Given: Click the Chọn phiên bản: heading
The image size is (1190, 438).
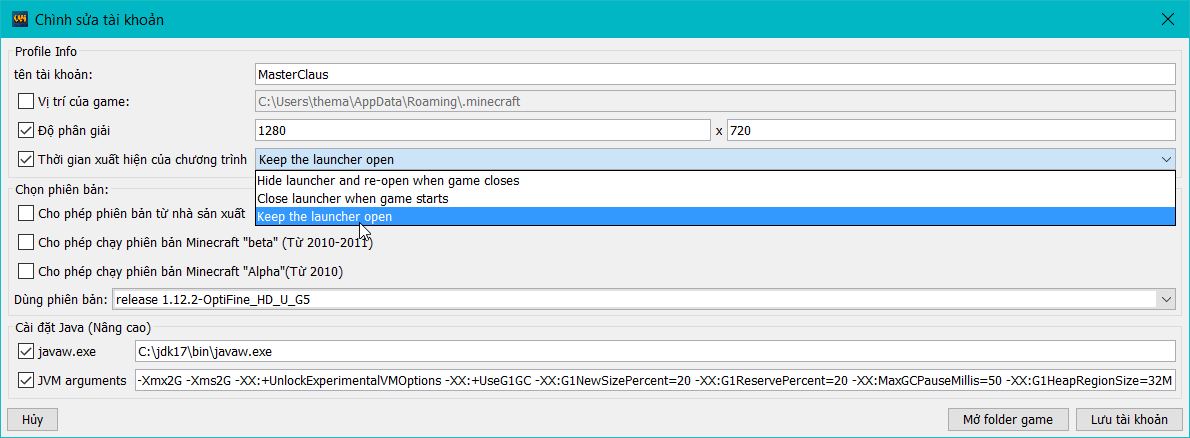Looking at the screenshot, I should (x=61, y=189).
